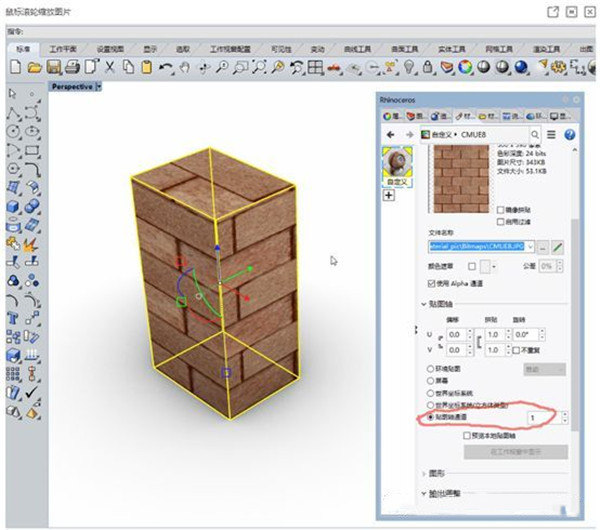Choose the Zoom Extents magnifier icon
This screenshot has height=530, width=600.
click(x=260, y=67)
